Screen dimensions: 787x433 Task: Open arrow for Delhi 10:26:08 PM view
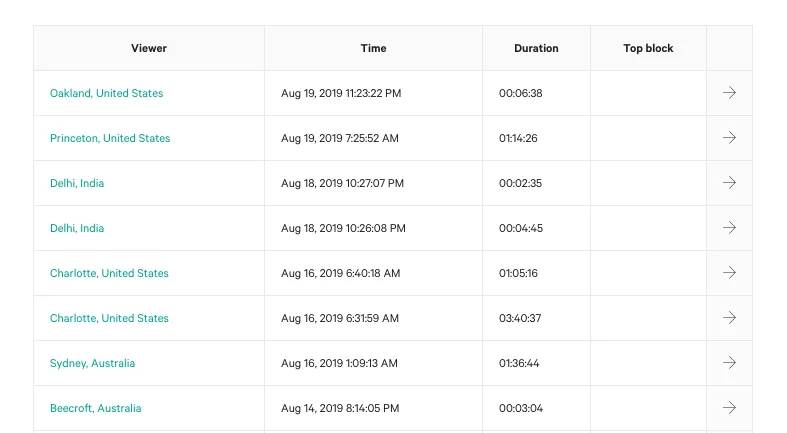[729, 228]
